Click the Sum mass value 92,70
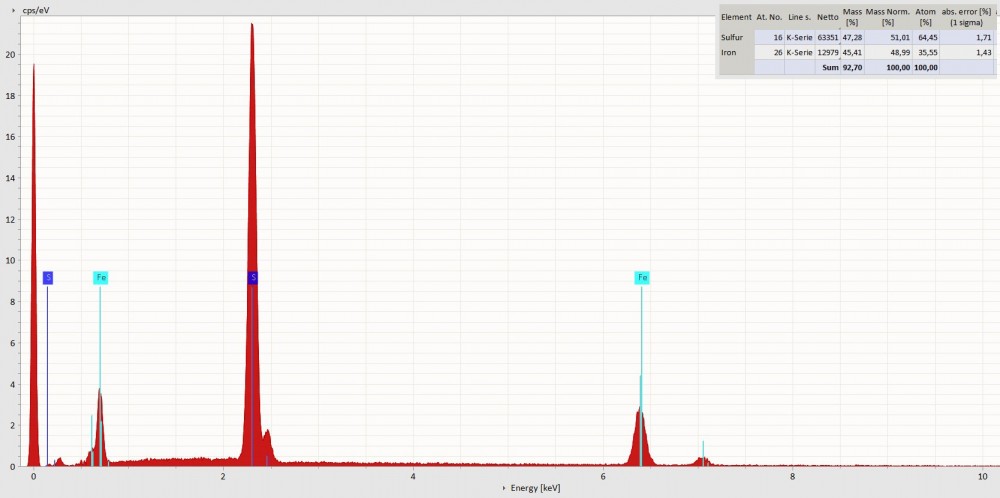The height and width of the screenshot is (498, 1000). pyautogui.click(x=852, y=67)
